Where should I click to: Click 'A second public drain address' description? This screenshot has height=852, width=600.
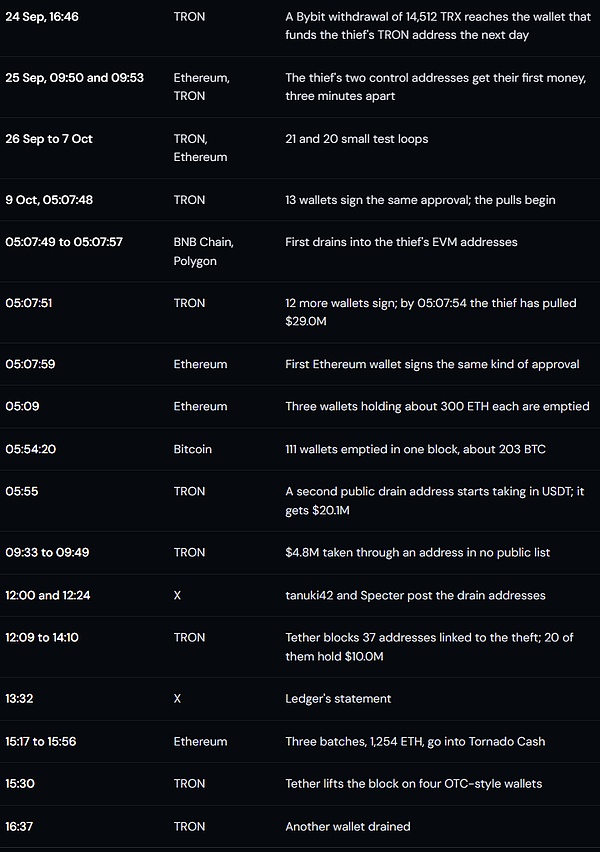[x=434, y=500]
